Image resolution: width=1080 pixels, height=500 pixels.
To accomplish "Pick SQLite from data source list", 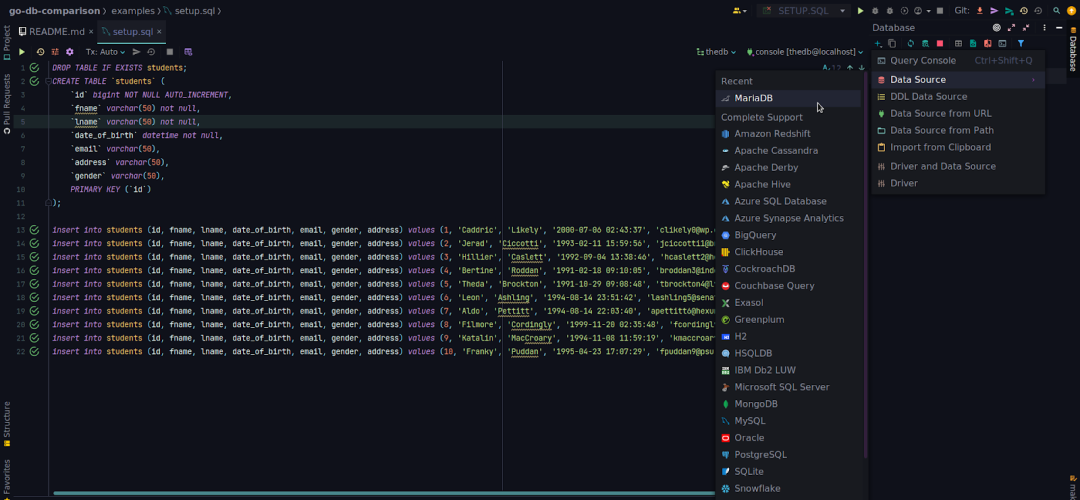I will pos(789,472).
